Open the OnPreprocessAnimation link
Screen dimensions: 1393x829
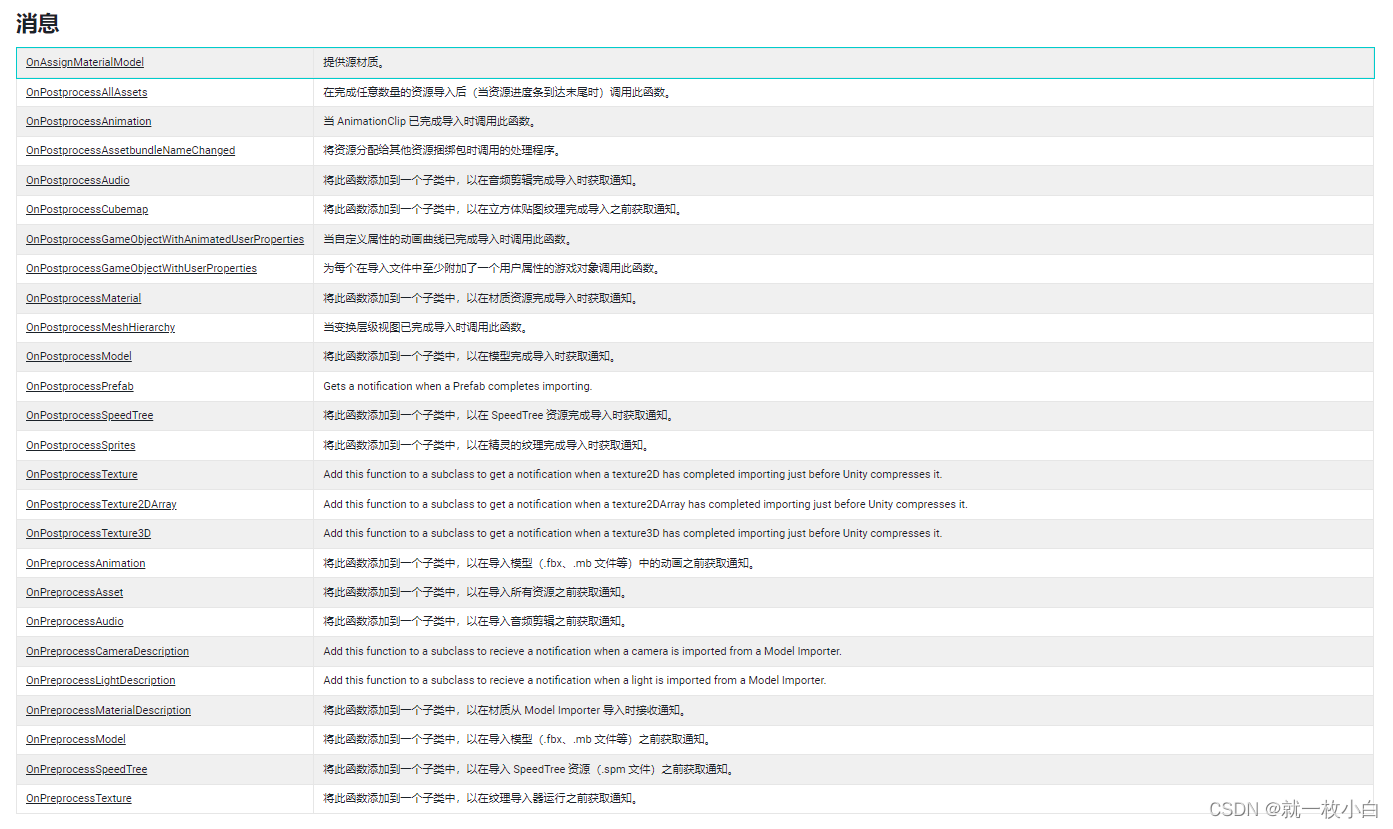85,563
